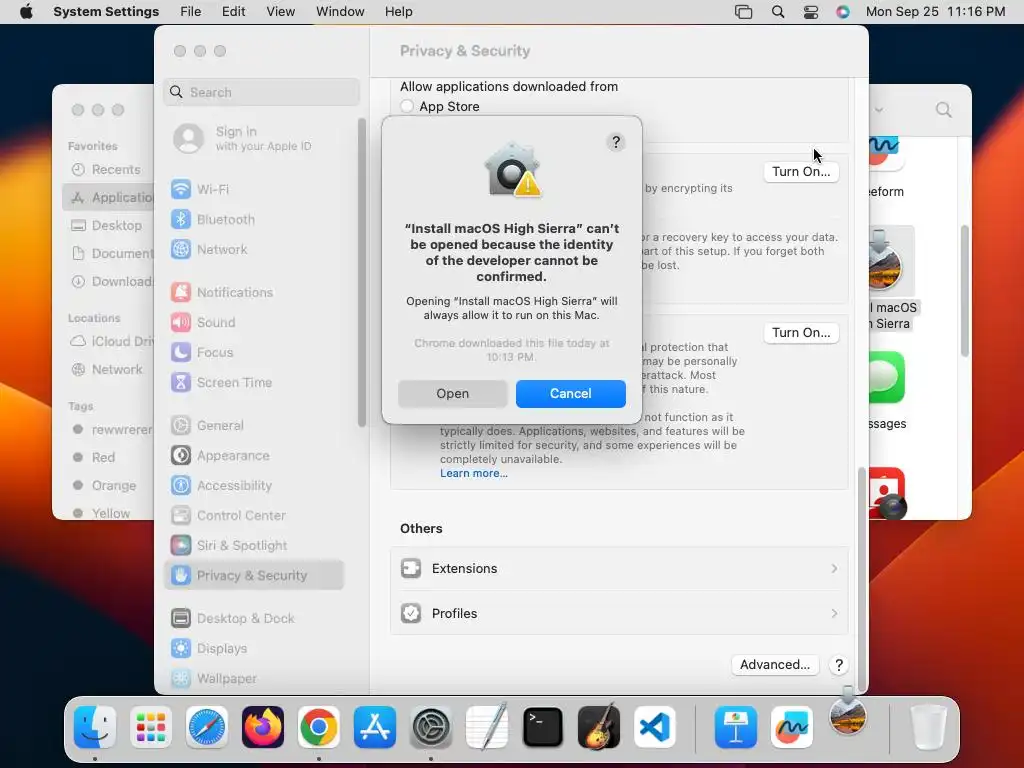The height and width of the screenshot is (768, 1024).
Task: Open help button beside Advanced
Action: (x=839, y=665)
